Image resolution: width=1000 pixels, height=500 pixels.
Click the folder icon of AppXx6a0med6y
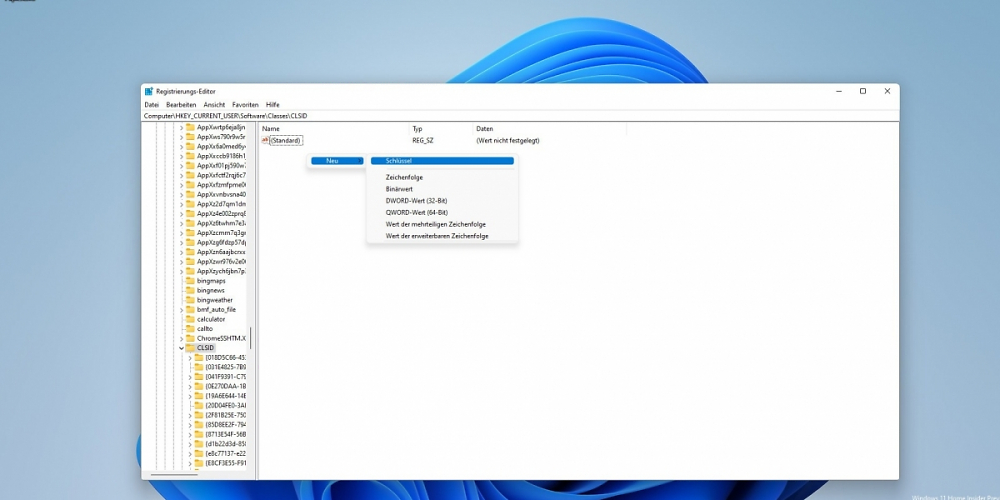(190, 146)
